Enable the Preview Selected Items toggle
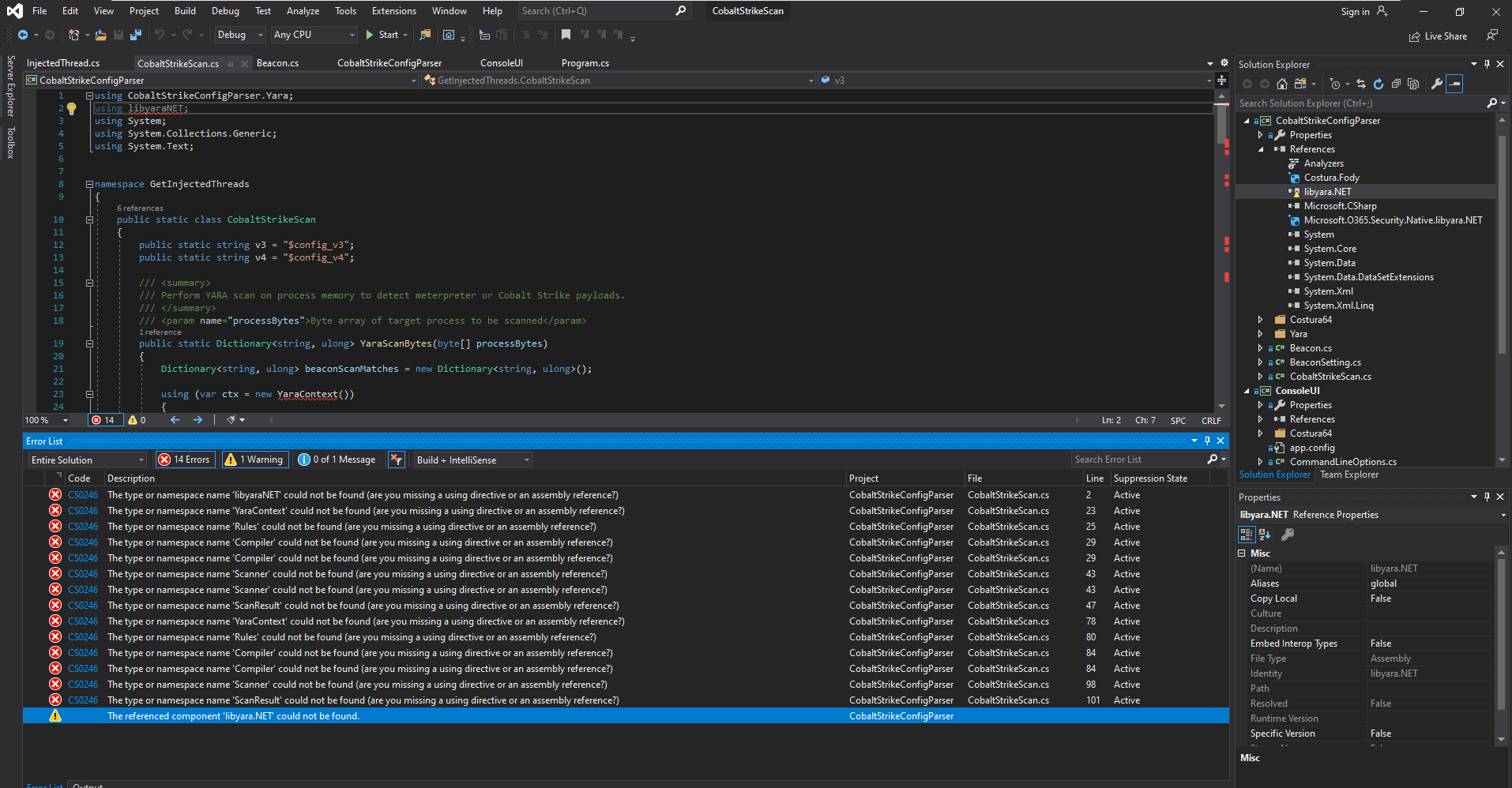The image size is (1512, 788). (1454, 84)
